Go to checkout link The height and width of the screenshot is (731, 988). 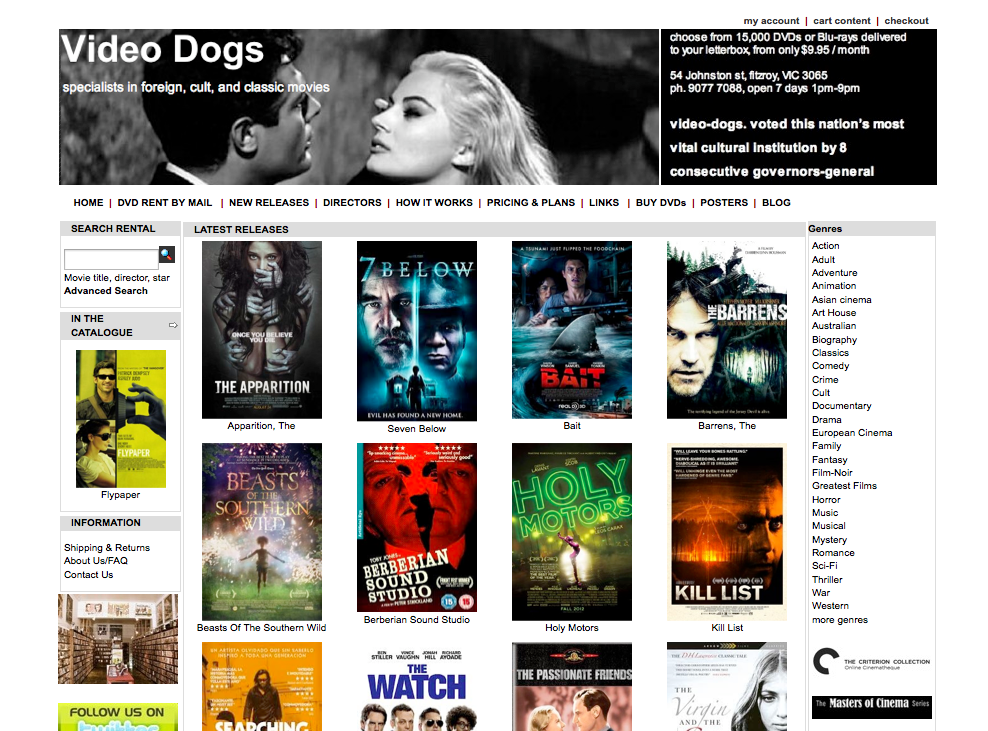pyautogui.click(x=906, y=21)
